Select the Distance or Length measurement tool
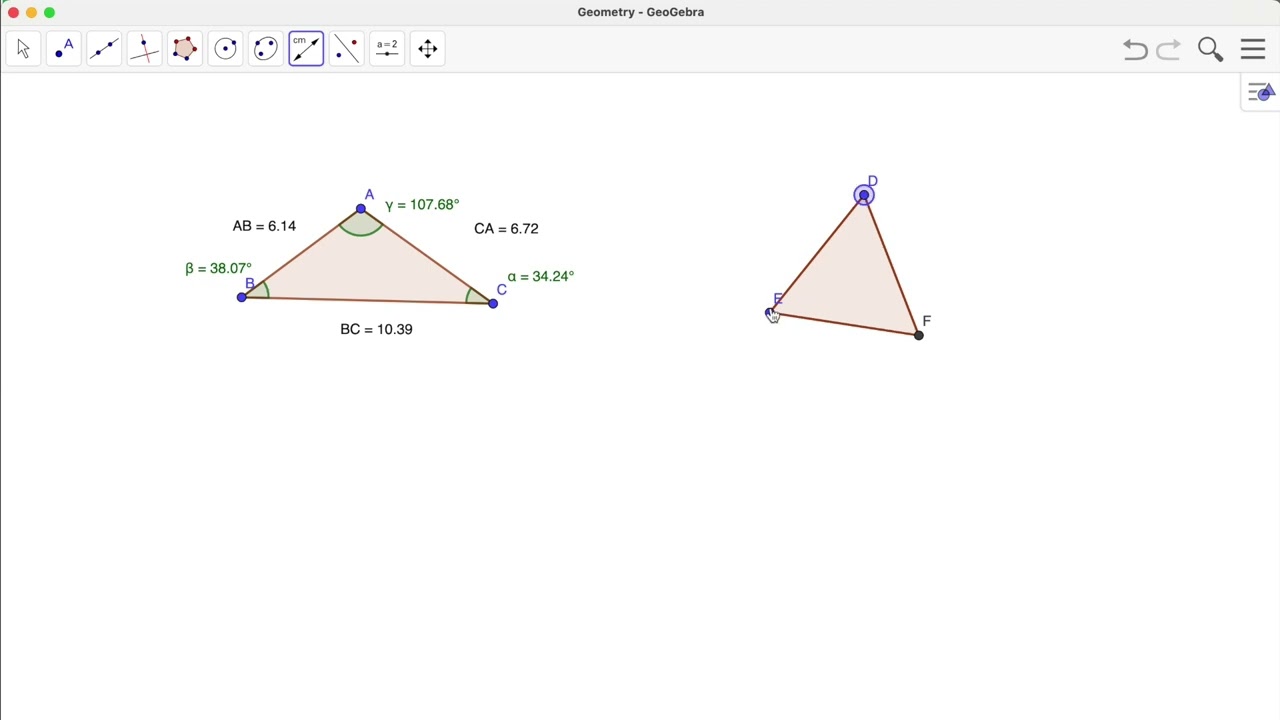1280x720 pixels. pyautogui.click(x=306, y=49)
